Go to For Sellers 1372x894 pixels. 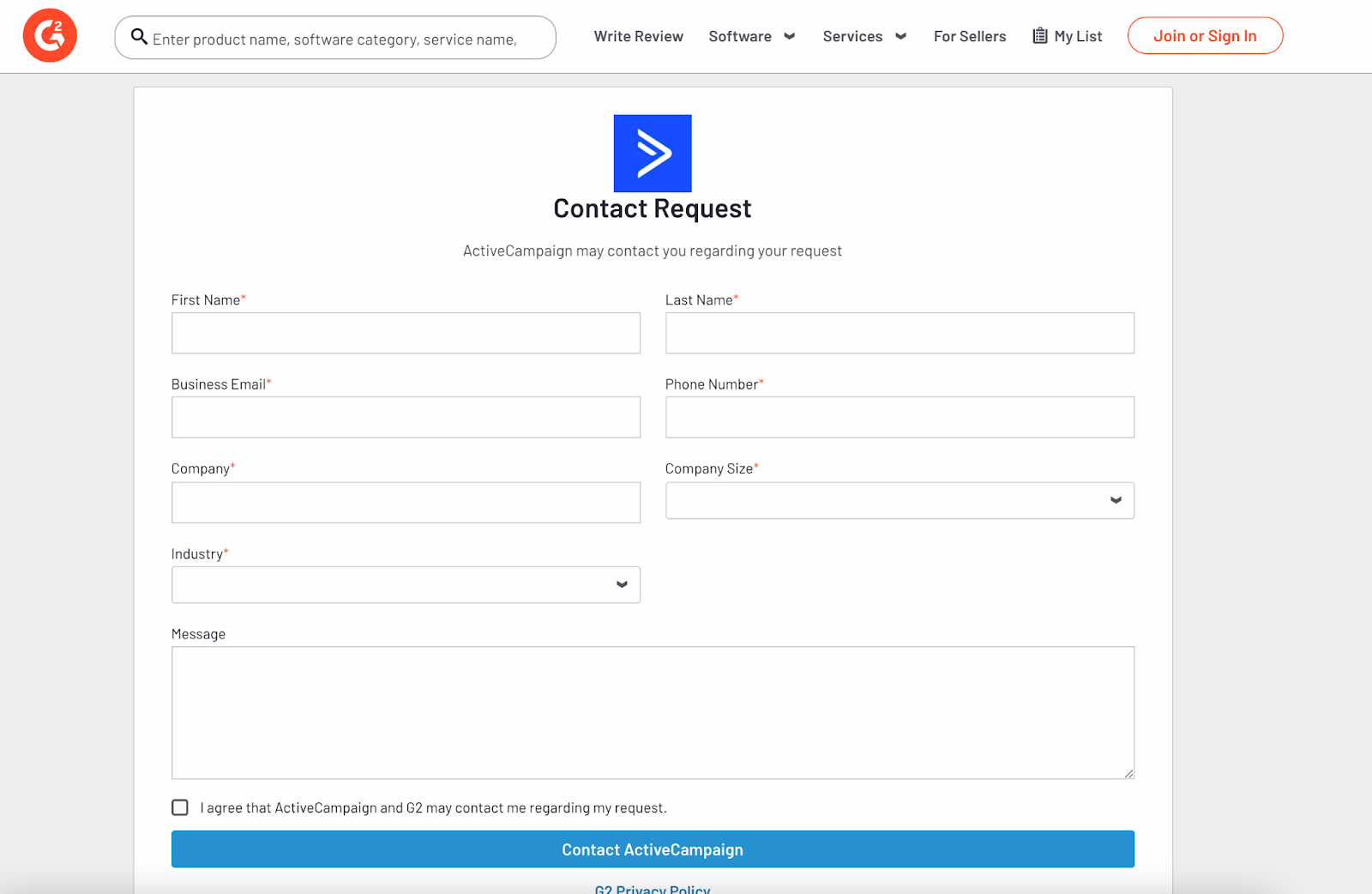pos(970,36)
